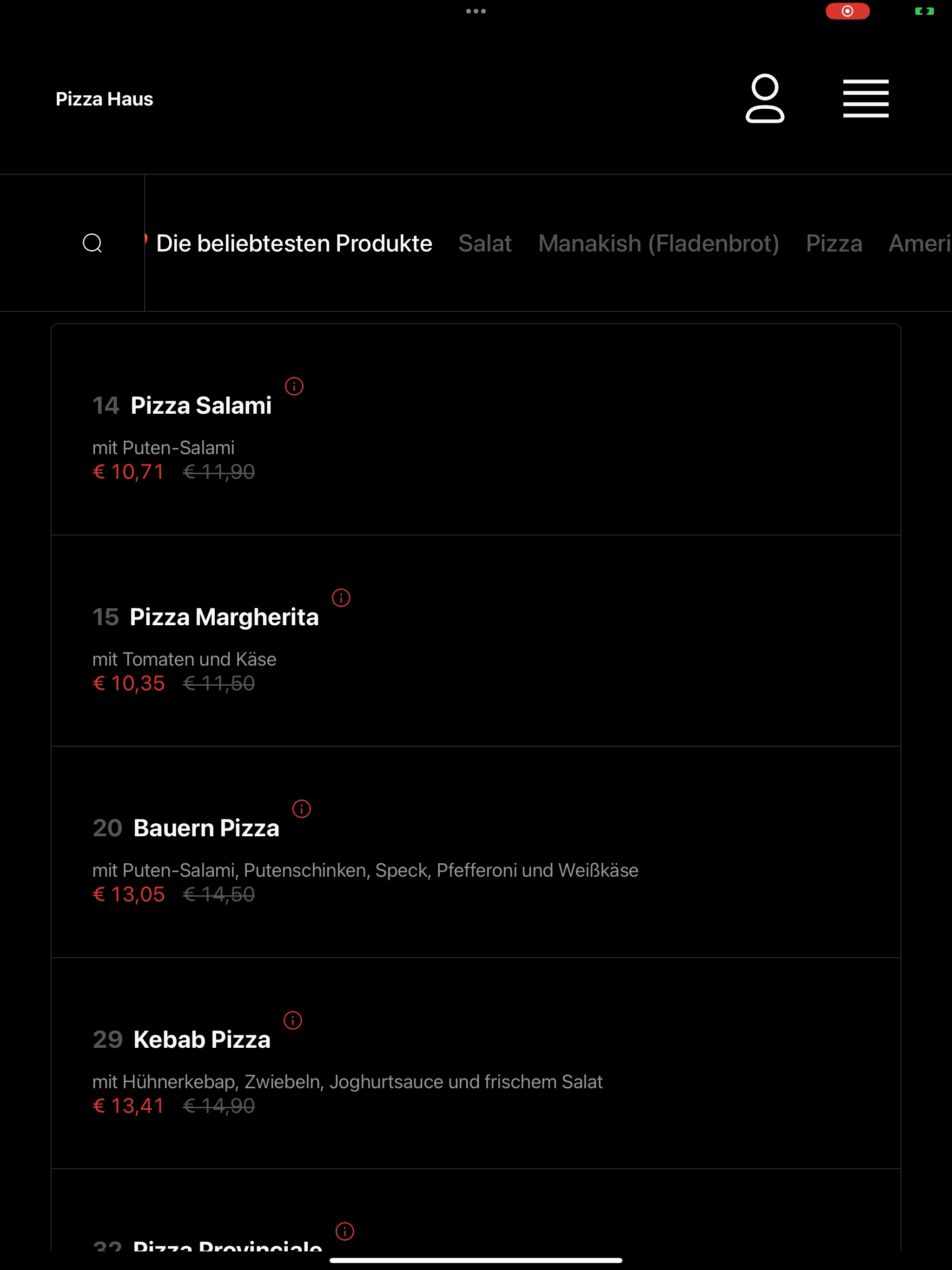952x1270 pixels.
Task: Show info for Pizza Margherita
Action: click(x=341, y=598)
